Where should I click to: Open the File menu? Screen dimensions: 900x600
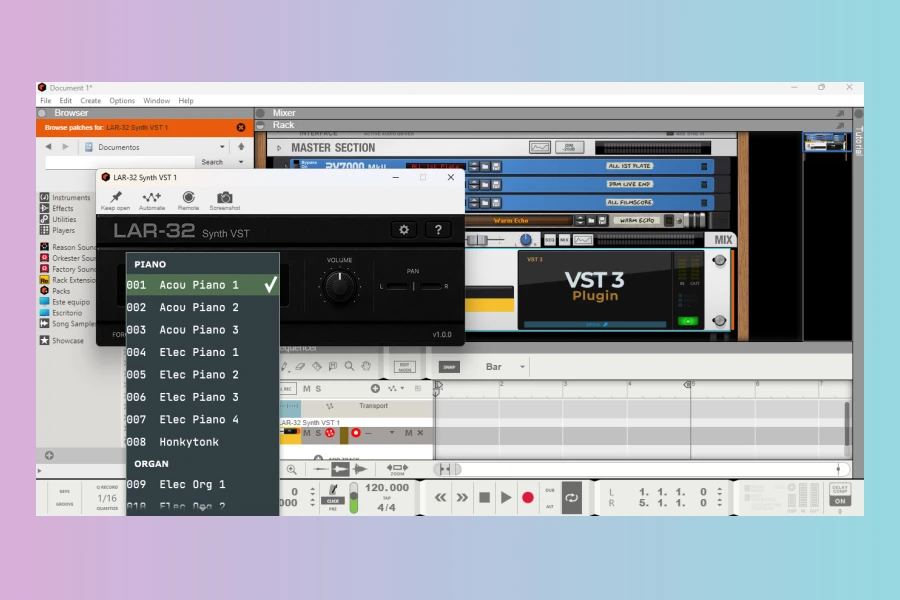coord(45,100)
